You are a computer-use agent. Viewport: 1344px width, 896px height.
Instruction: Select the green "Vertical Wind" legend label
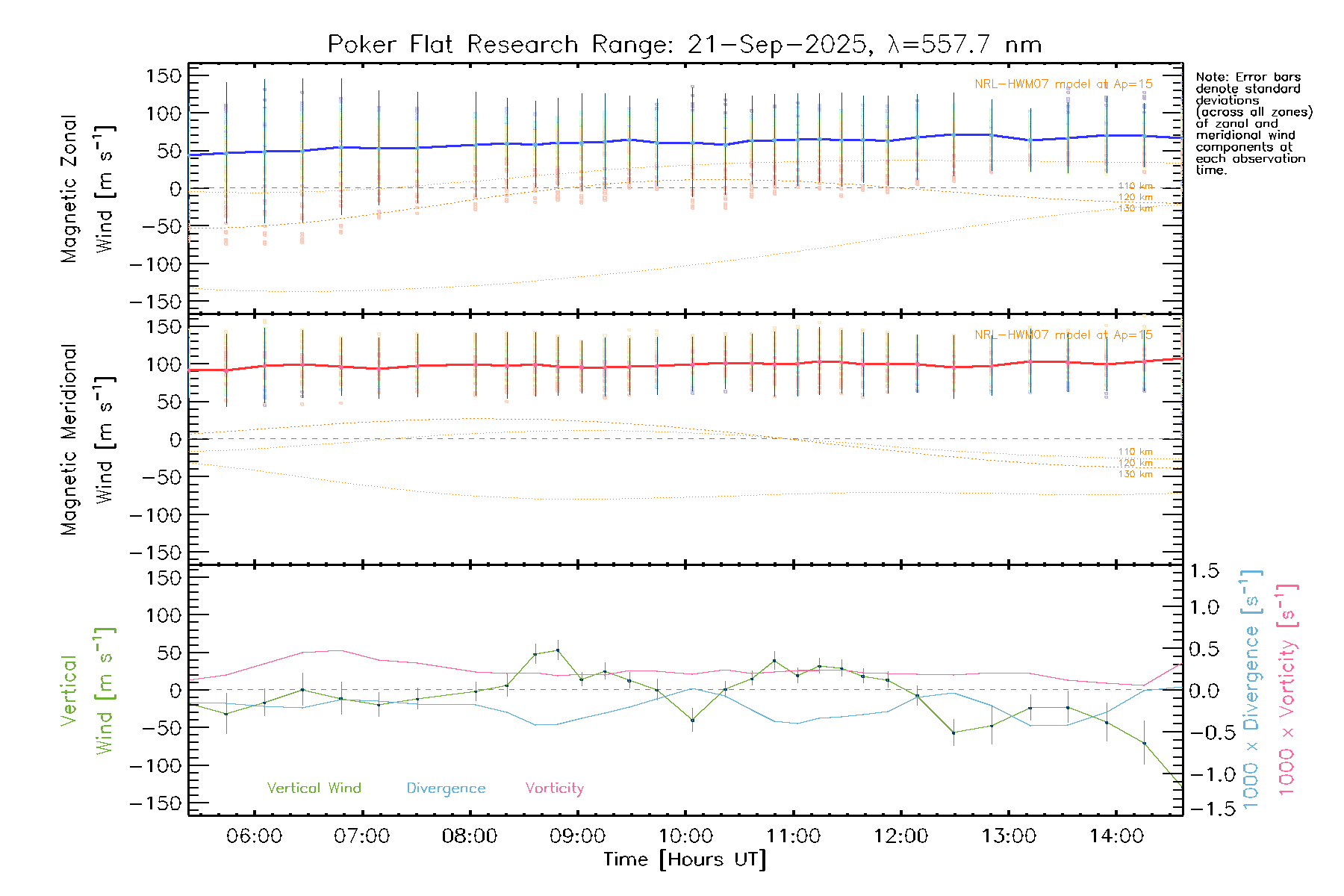[x=314, y=788]
